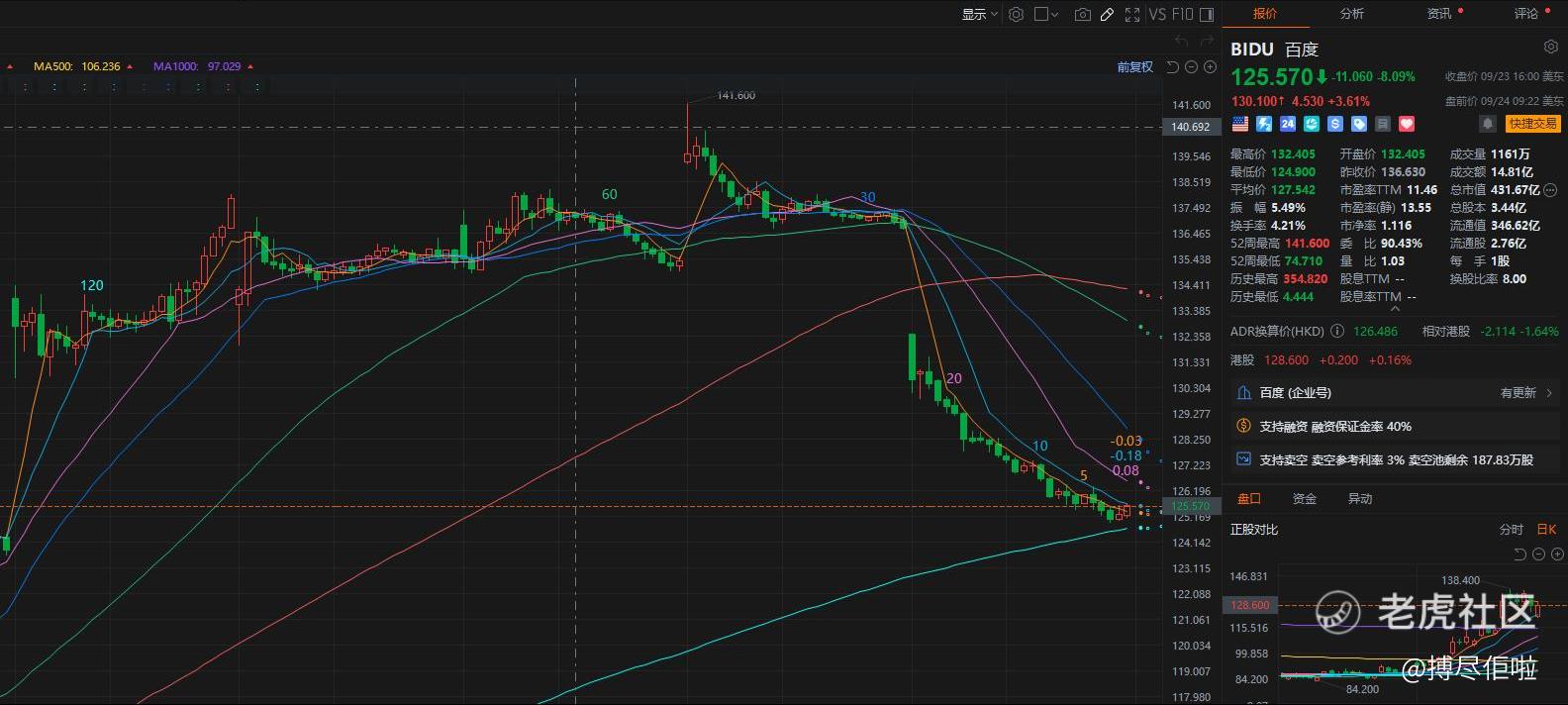Click the US flag market icon
Viewport: 1568px width, 705px height.
click(x=1239, y=124)
